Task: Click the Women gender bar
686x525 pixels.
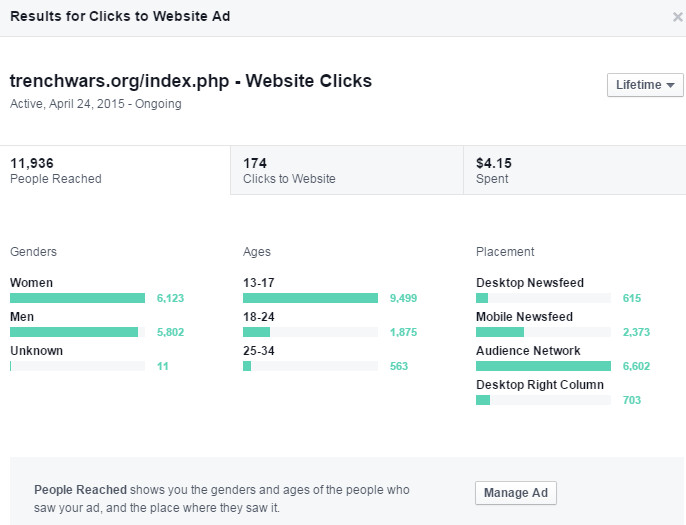Action: [78, 298]
